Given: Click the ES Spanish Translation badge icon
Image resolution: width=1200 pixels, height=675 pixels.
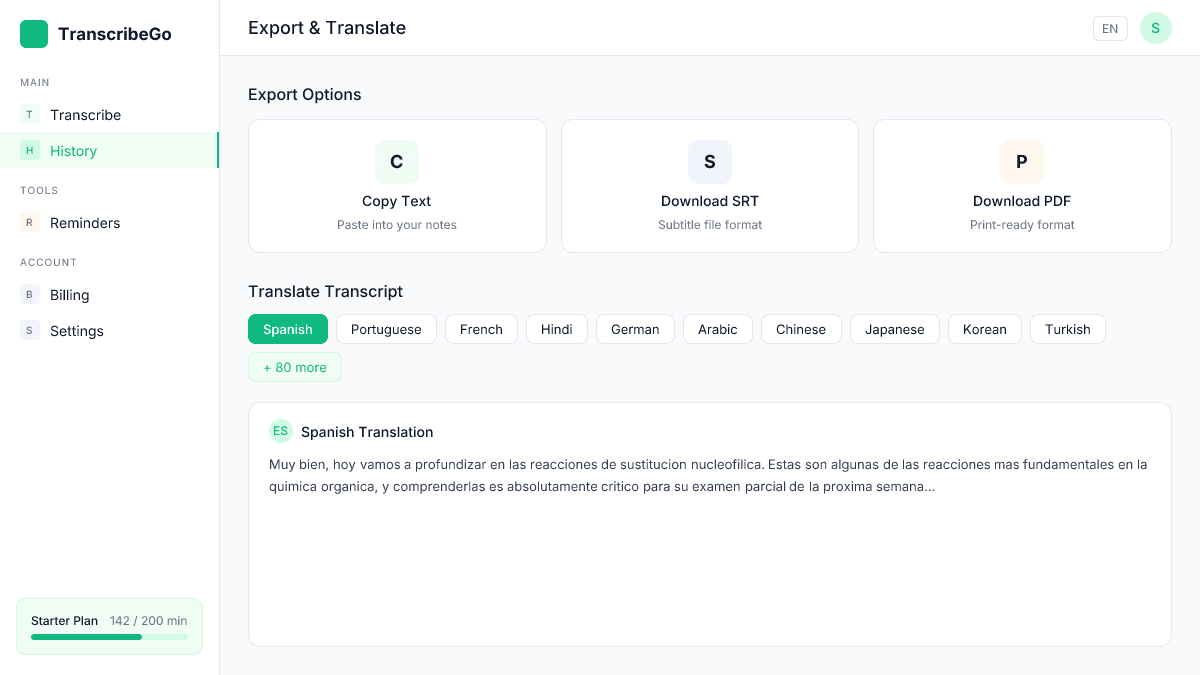Looking at the screenshot, I should [x=281, y=431].
